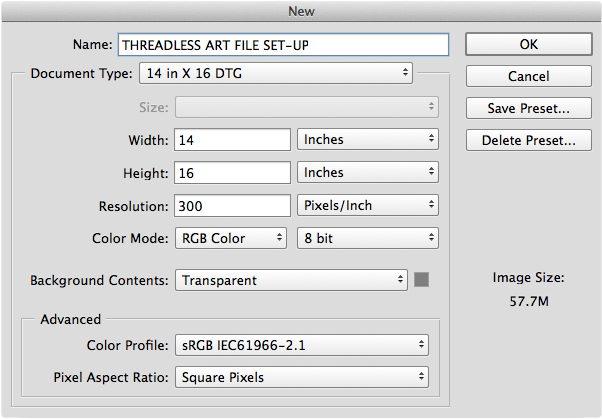The height and width of the screenshot is (419, 602).
Task: Click the Width value field
Action: coord(232,140)
